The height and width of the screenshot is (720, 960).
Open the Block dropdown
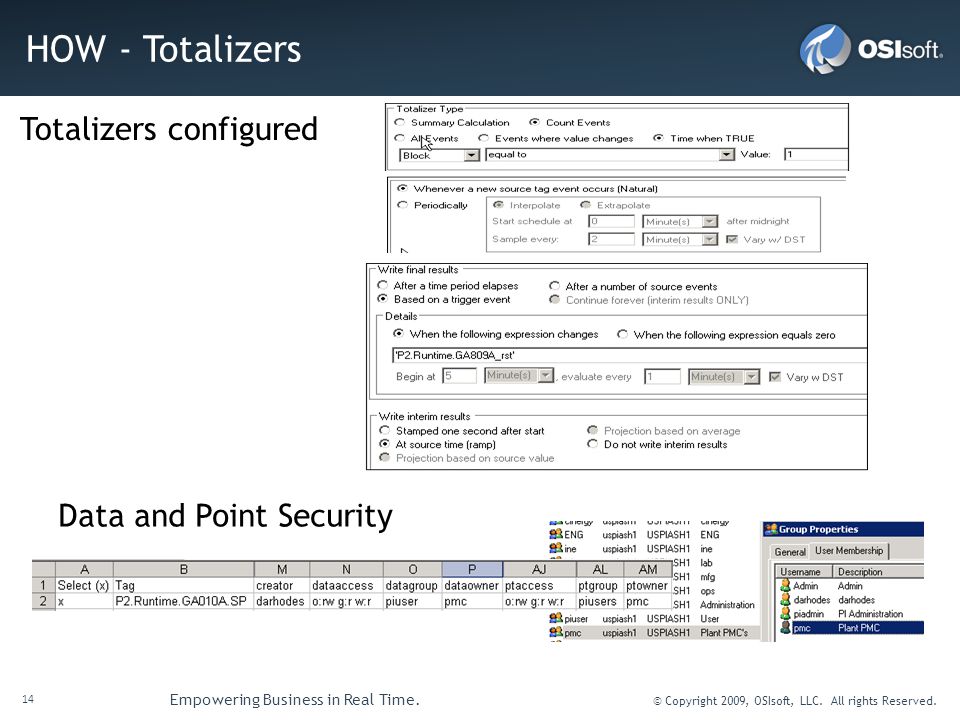pos(471,156)
